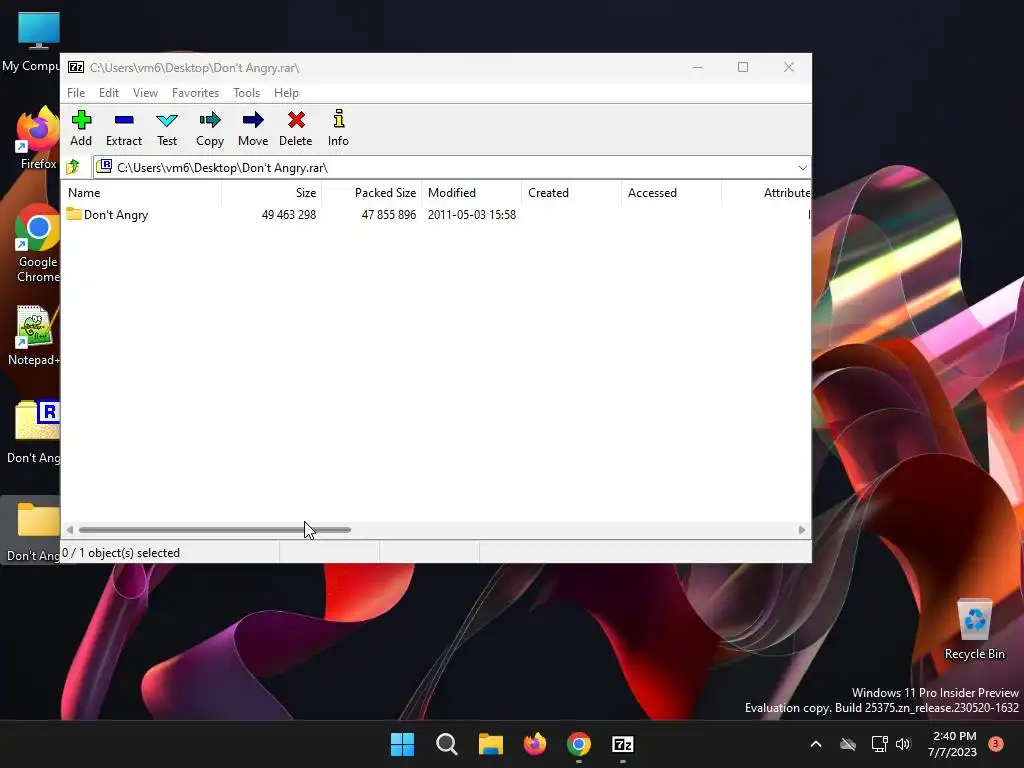Open Google Chrome from the taskbar
Image resolution: width=1024 pixels, height=768 pixels.
(x=579, y=744)
